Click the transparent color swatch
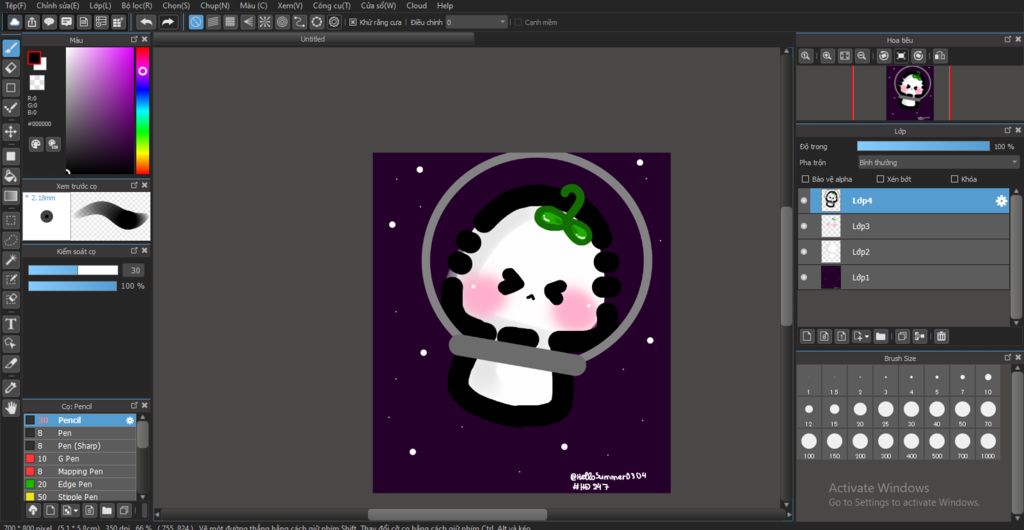 click(x=37, y=83)
